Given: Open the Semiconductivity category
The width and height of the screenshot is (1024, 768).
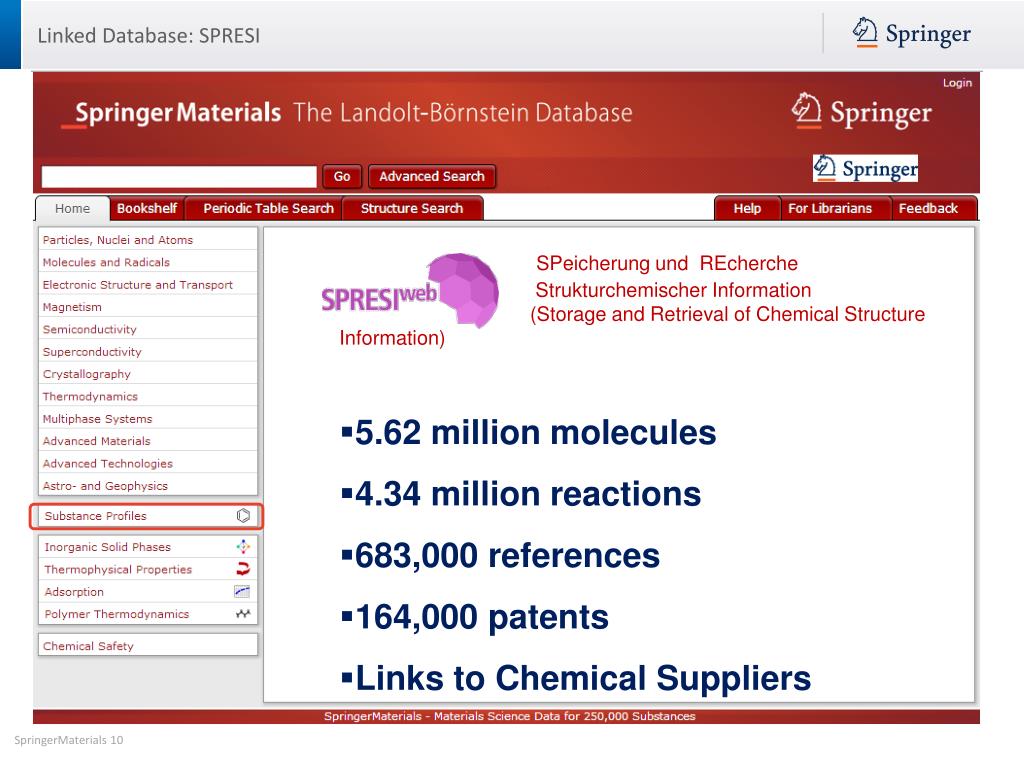Looking at the screenshot, I should [x=148, y=329].
